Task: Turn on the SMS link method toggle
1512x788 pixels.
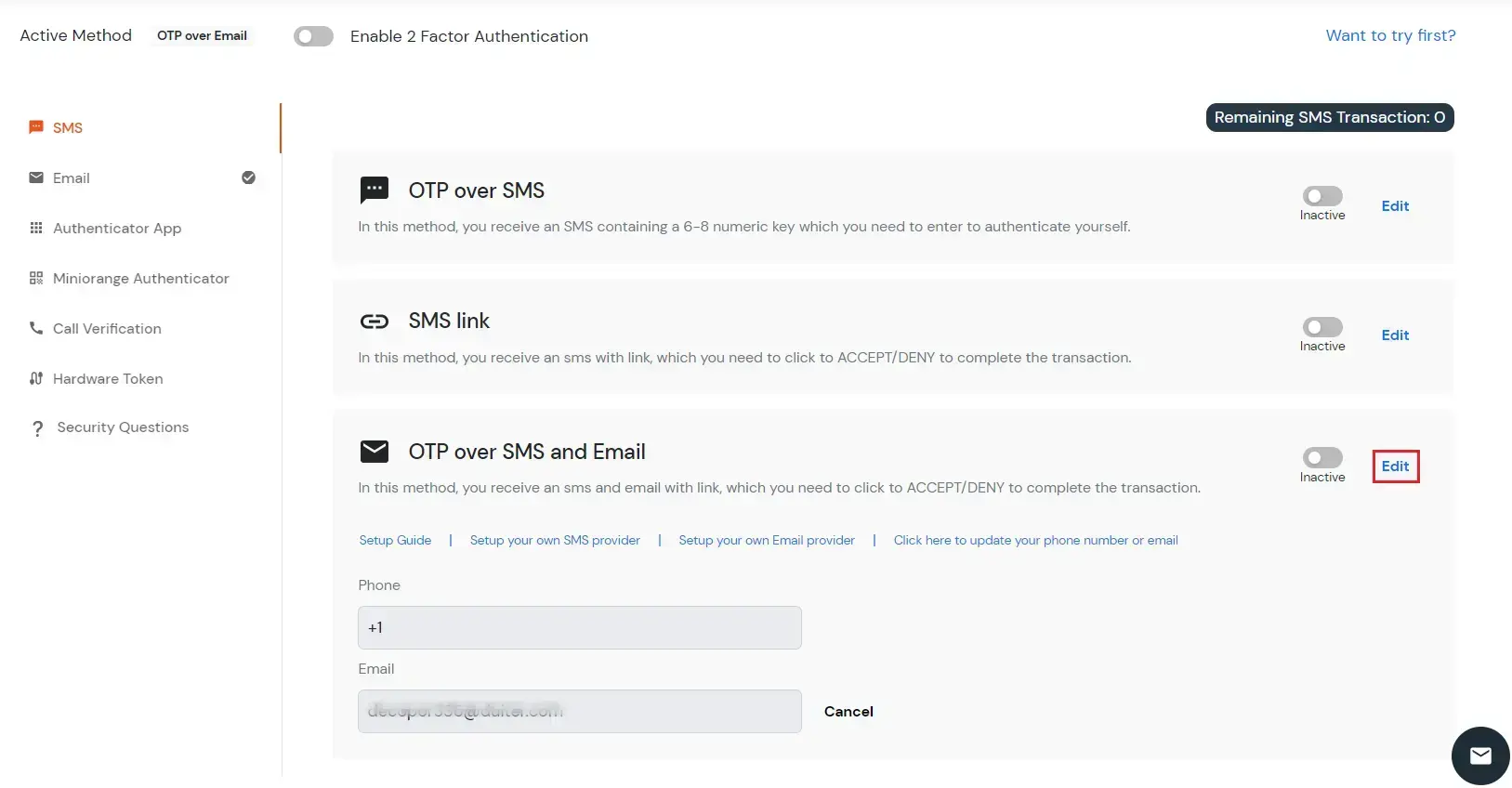Action: click(1322, 326)
